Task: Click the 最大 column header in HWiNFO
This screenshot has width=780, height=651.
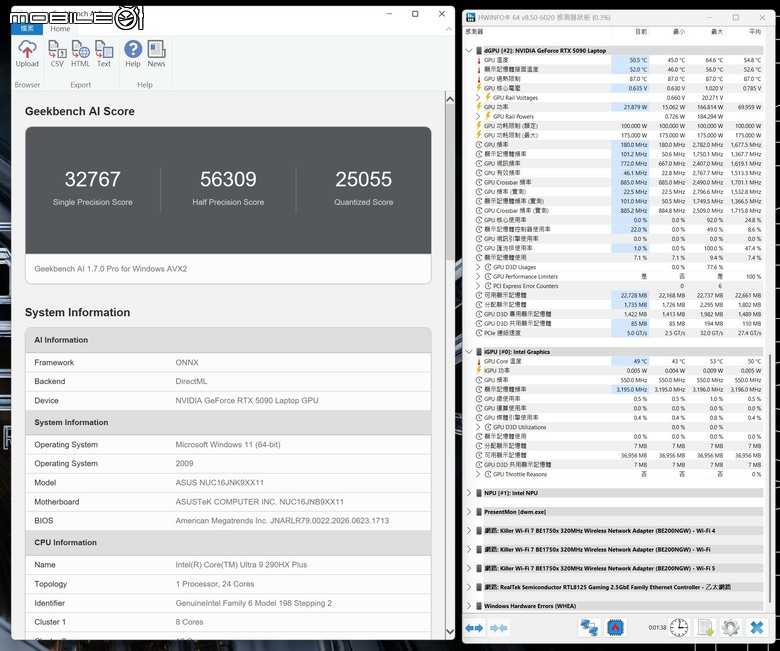Action: pyautogui.click(x=717, y=31)
